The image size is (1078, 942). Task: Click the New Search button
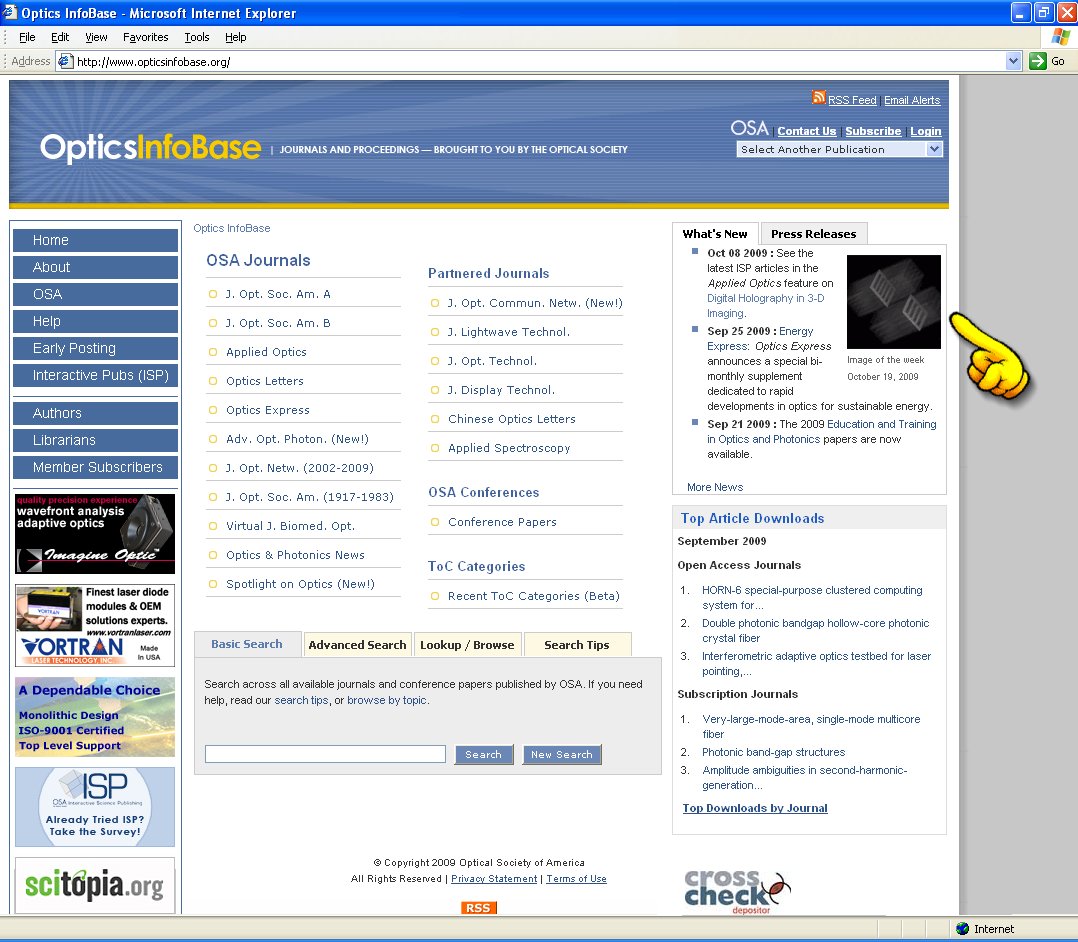tap(562, 754)
